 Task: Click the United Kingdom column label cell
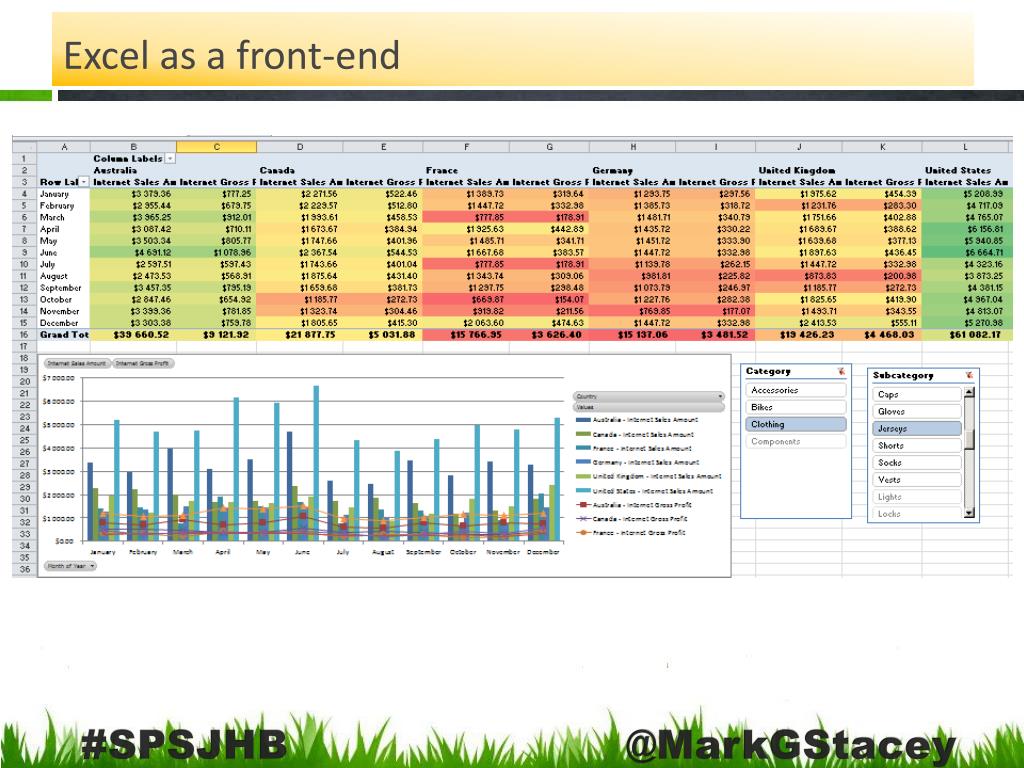(x=797, y=170)
